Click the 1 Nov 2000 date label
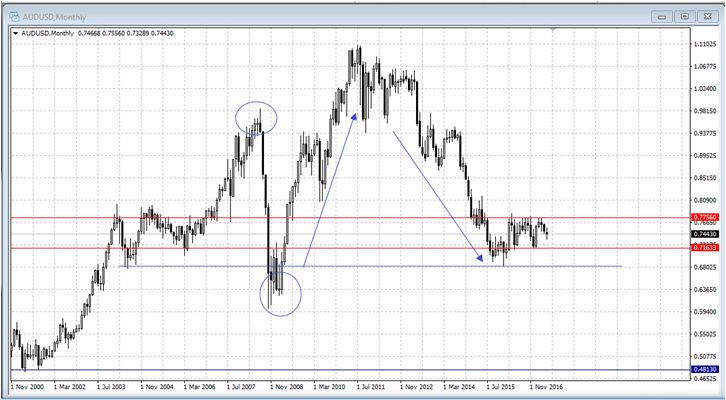726x400 pixels. [28, 384]
